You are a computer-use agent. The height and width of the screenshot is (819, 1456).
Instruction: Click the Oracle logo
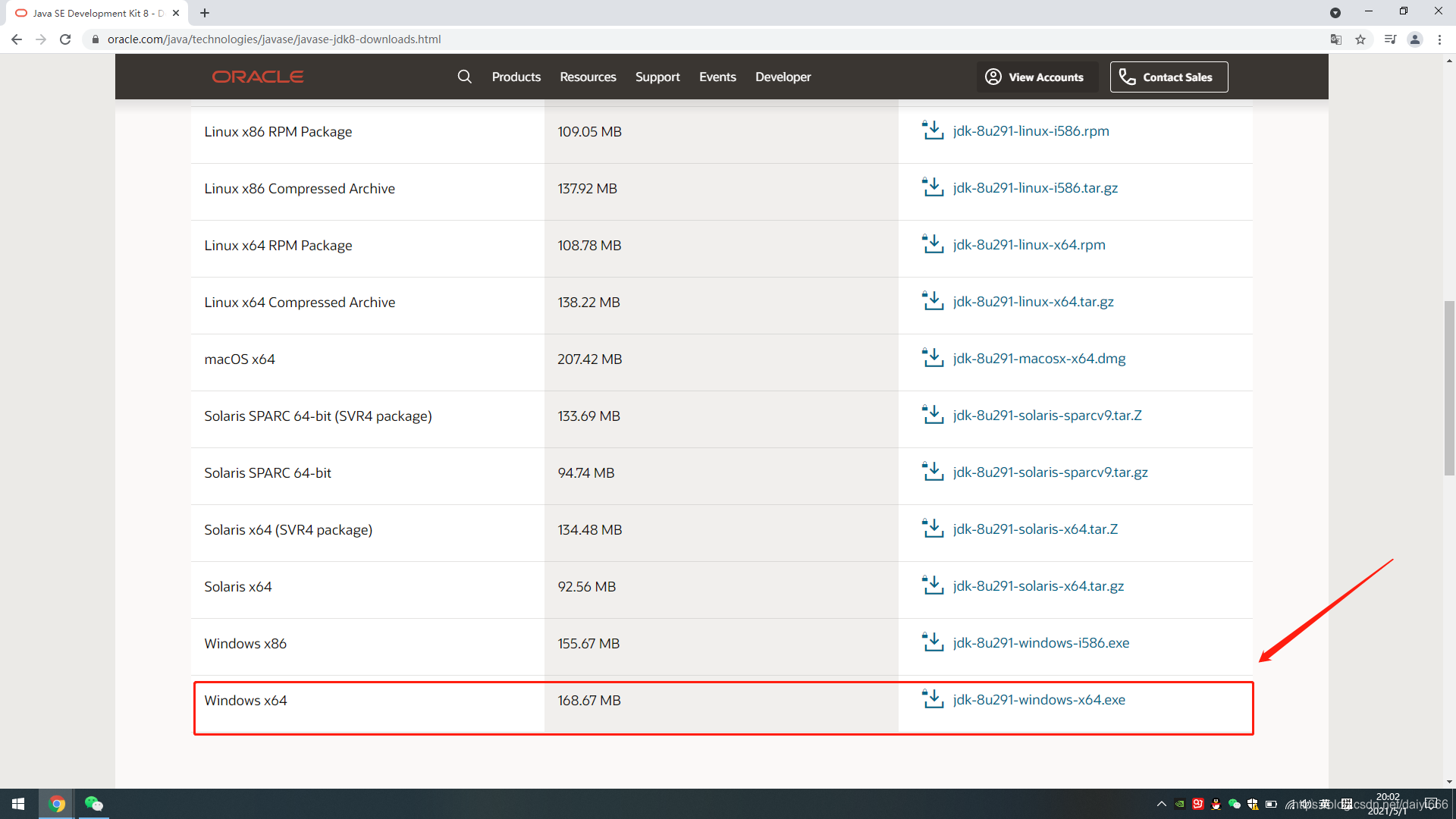pyautogui.click(x=258, y=77)
